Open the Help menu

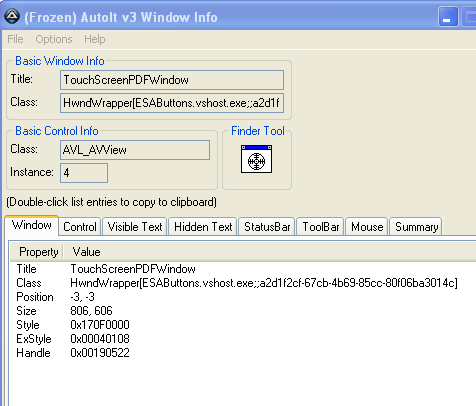95,39
